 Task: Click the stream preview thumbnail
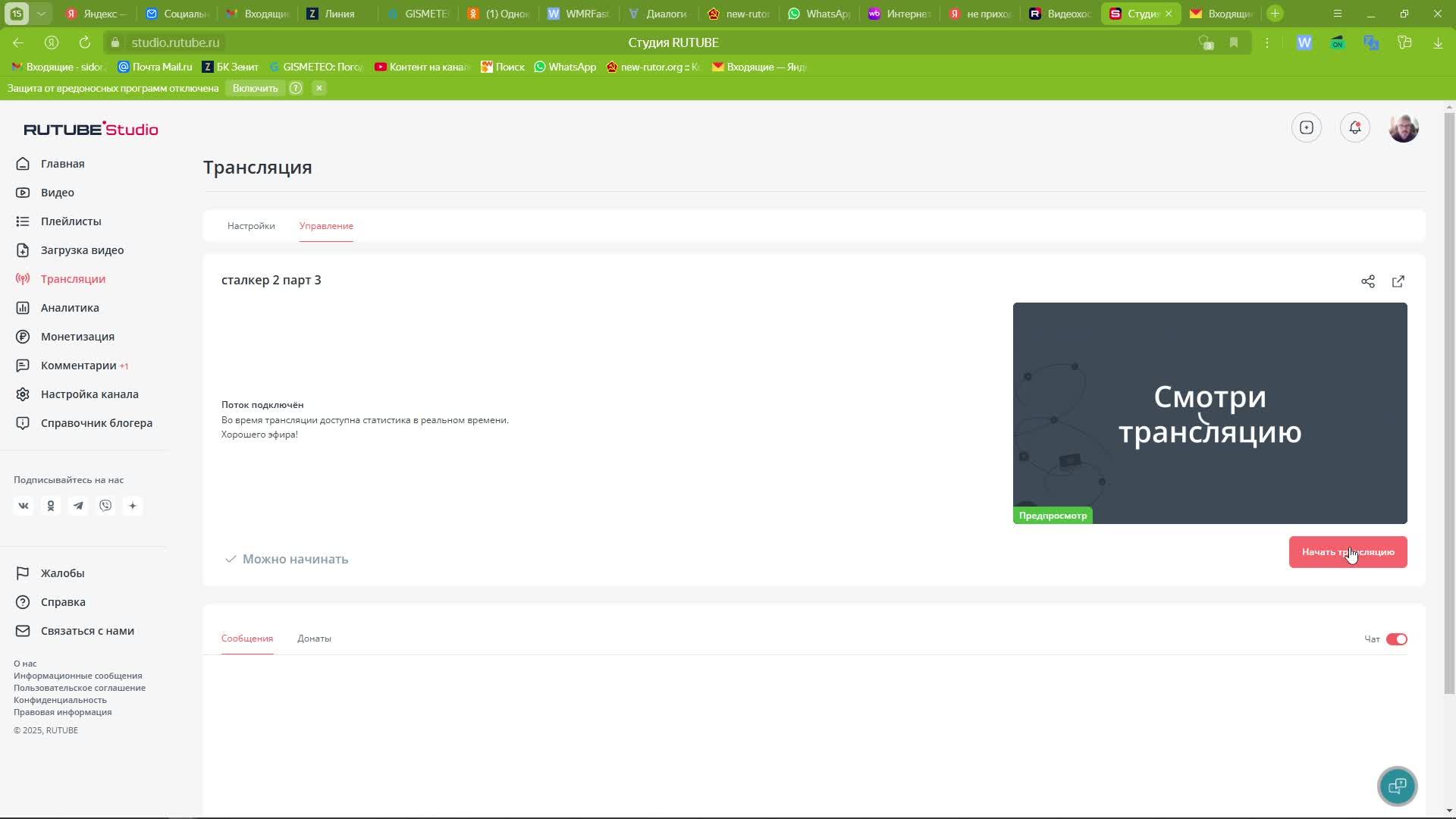coord(1210,413)
